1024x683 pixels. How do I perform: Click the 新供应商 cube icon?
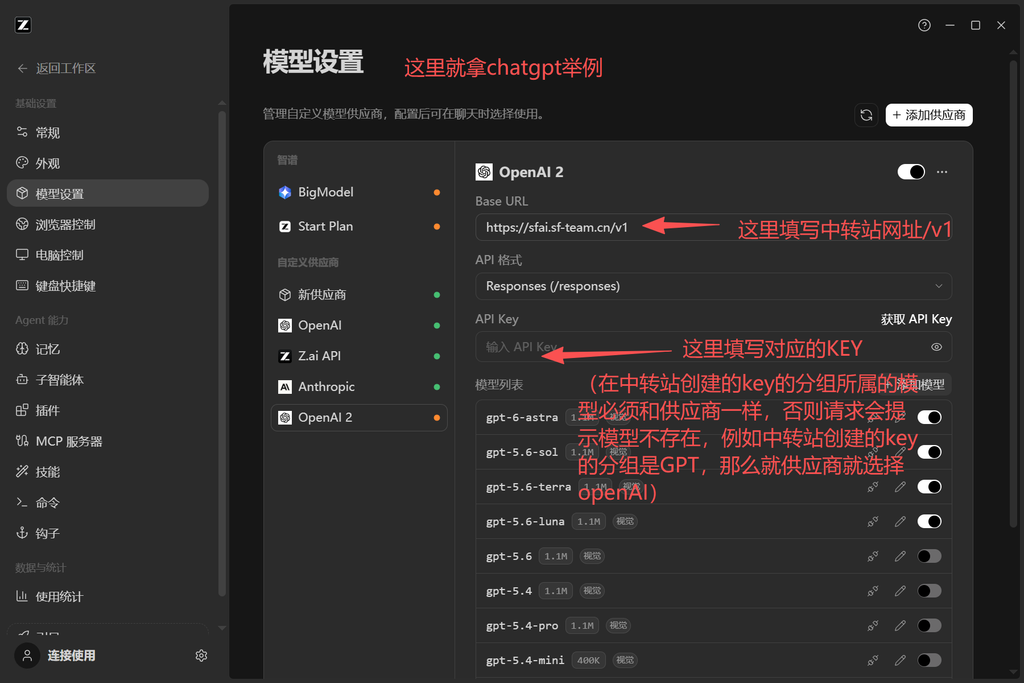285,294
